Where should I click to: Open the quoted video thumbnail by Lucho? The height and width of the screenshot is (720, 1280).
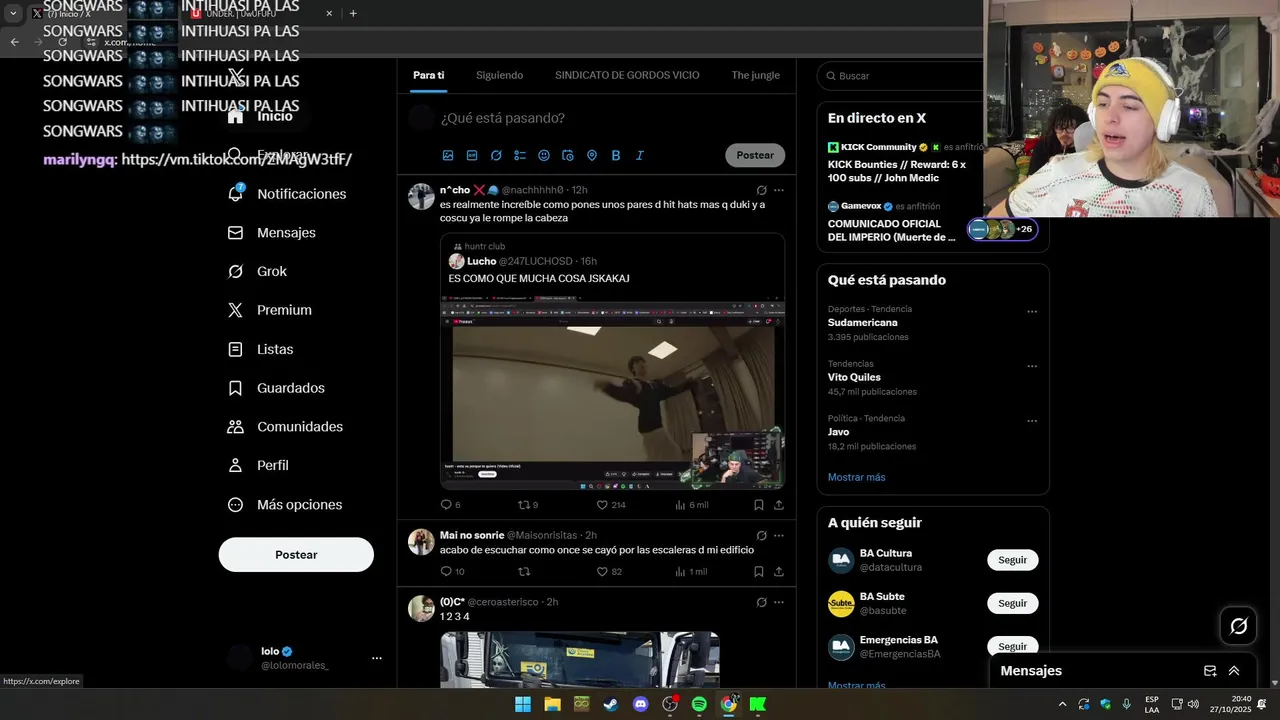[x=612, y=393]
